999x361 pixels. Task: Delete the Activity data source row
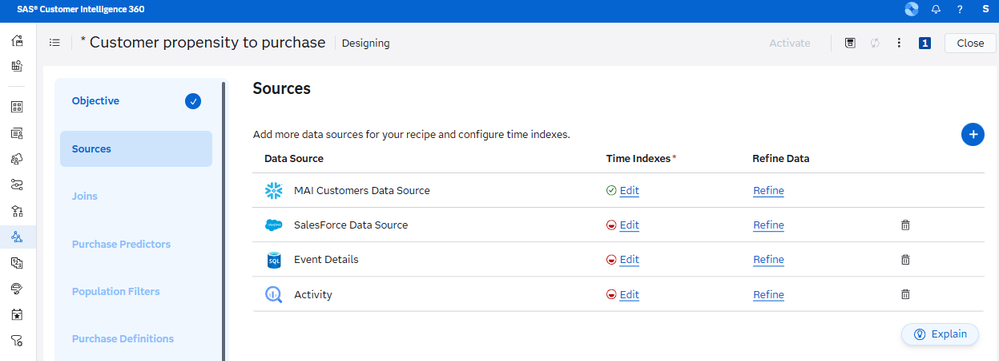[x=905, y=294]
